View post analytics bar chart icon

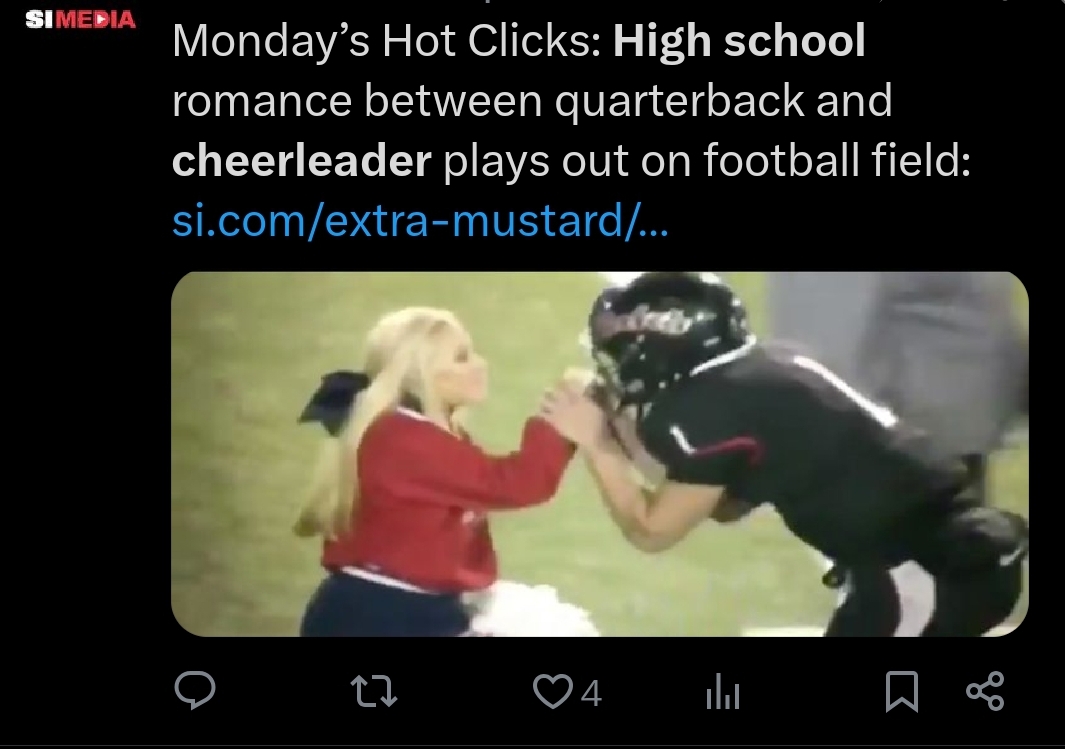[x=723, y=692]
